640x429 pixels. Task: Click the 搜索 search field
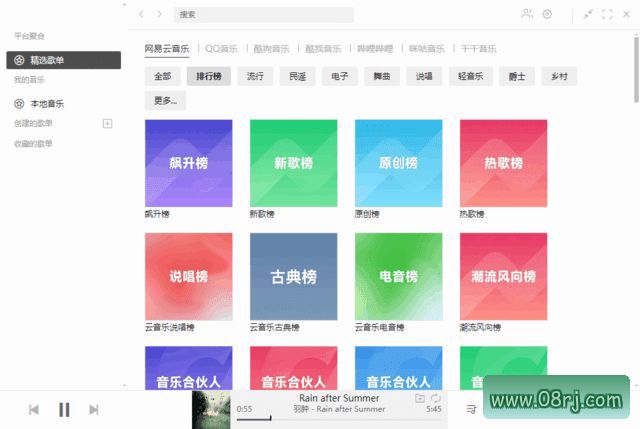264,15
